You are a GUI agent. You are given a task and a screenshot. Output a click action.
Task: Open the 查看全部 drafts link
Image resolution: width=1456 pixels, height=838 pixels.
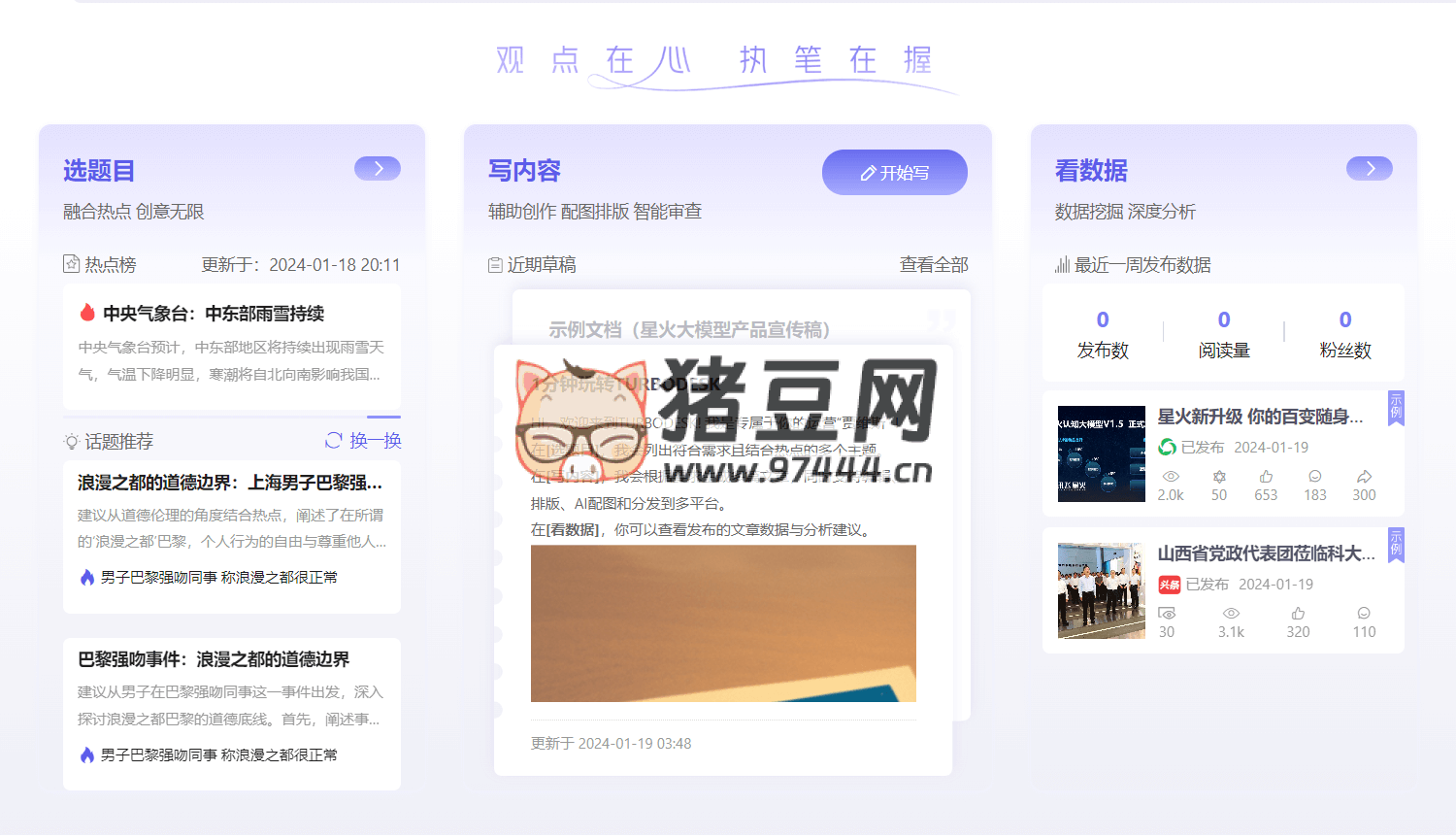pos(934,265)
